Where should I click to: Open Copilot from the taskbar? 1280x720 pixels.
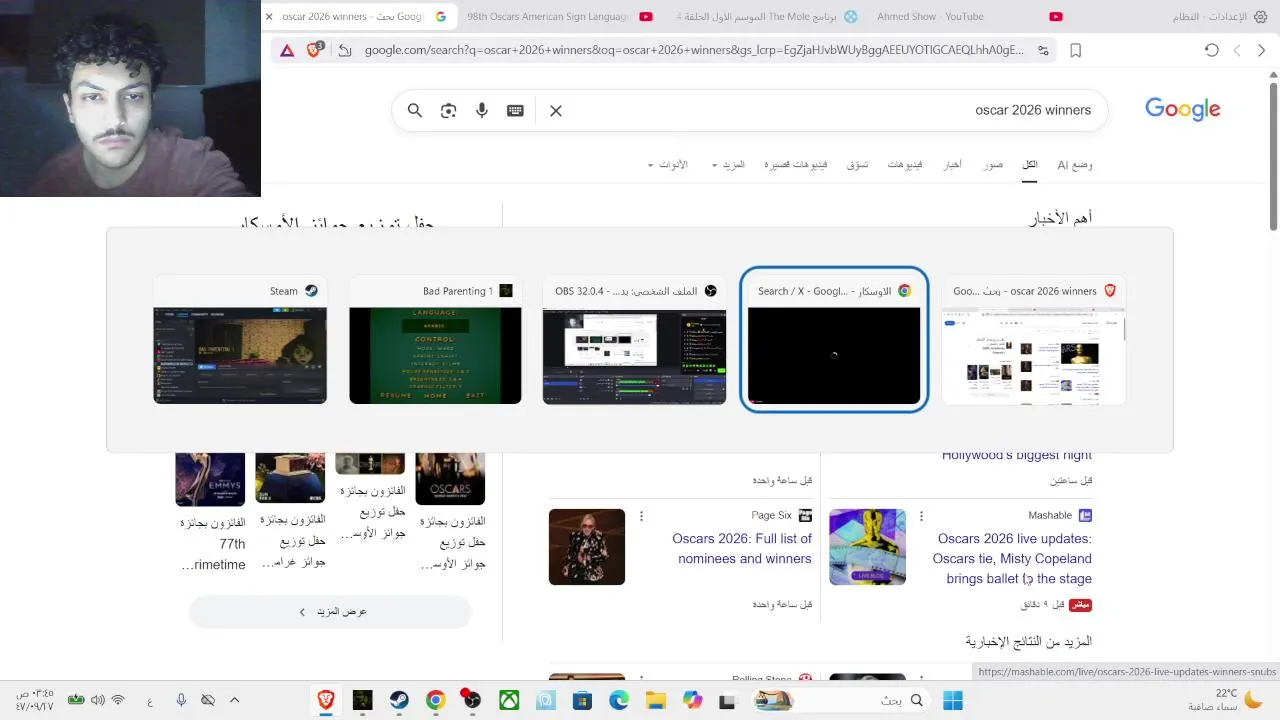pyautogui.click(x=692, y=701)
